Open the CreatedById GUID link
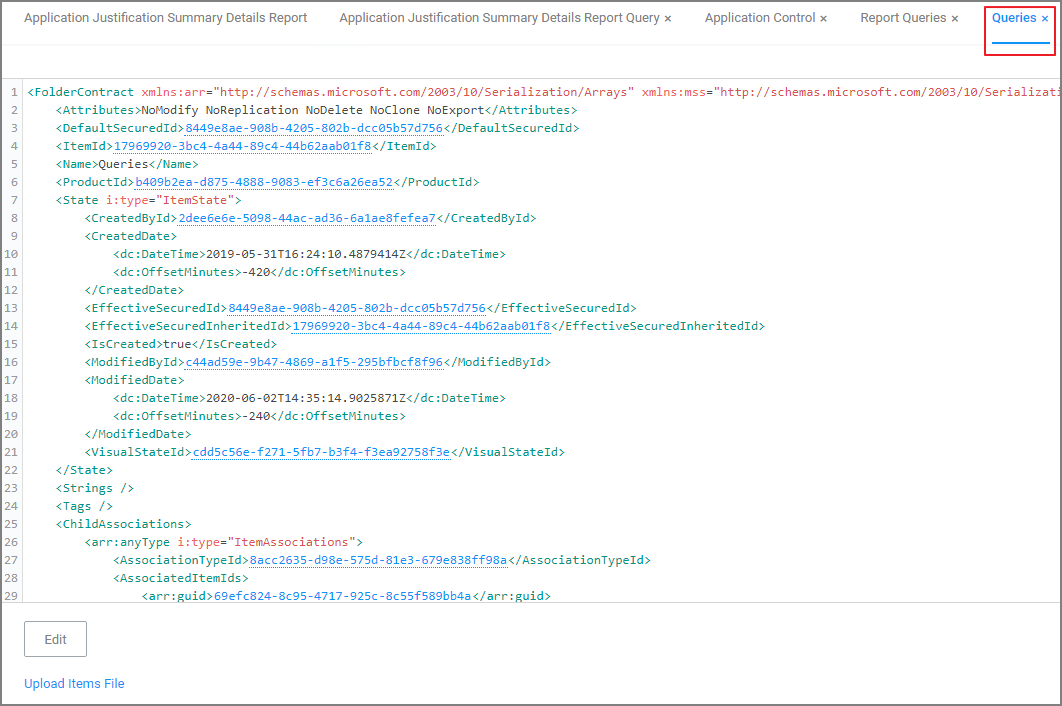This screenshot has width=1062, height=706. pyautogui.click(x=306, y=218)
